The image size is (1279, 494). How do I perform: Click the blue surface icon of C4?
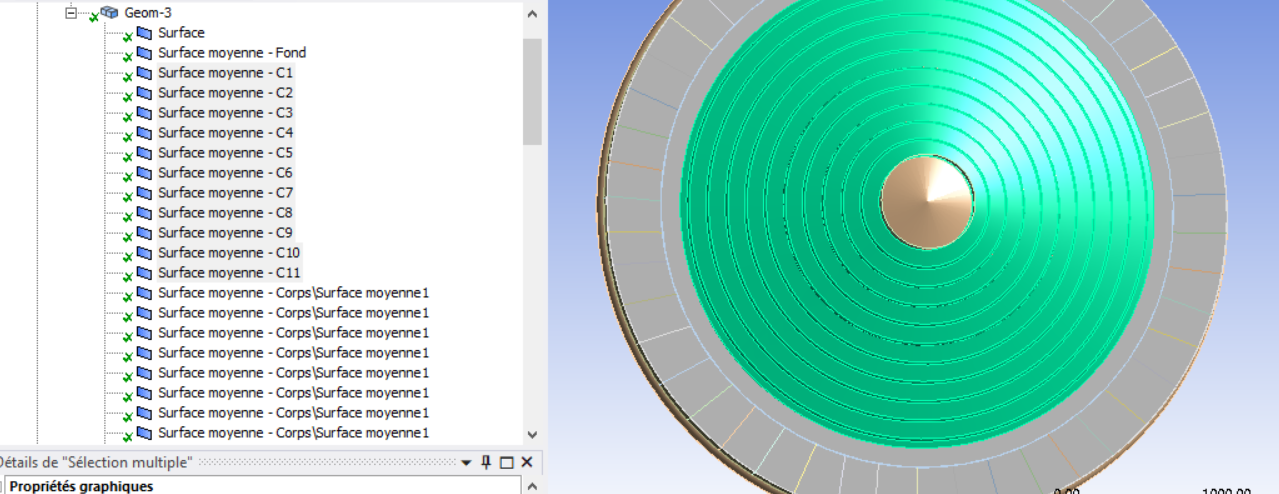point(144,133)
